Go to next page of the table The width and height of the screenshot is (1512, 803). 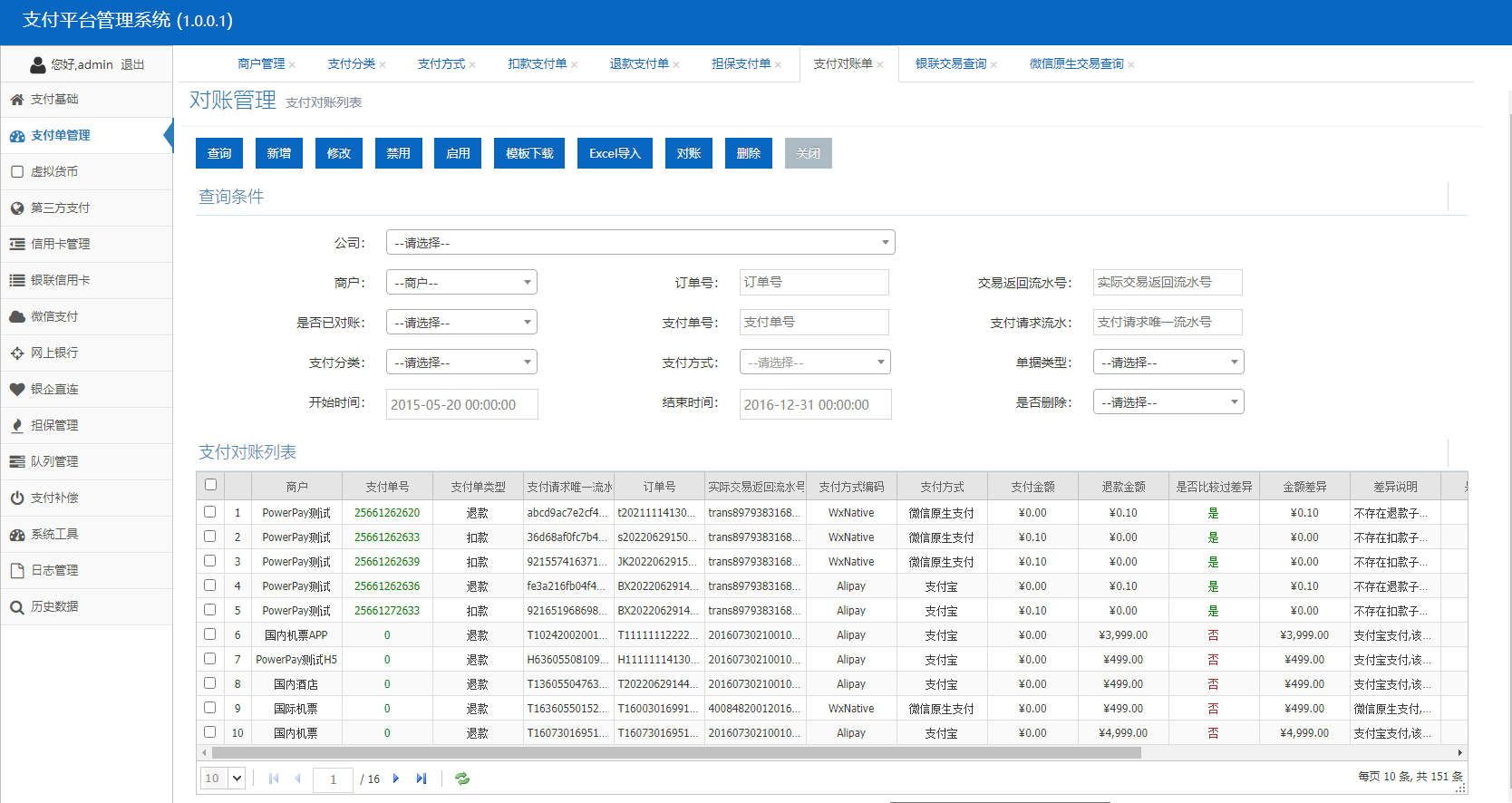coord(396,779)
